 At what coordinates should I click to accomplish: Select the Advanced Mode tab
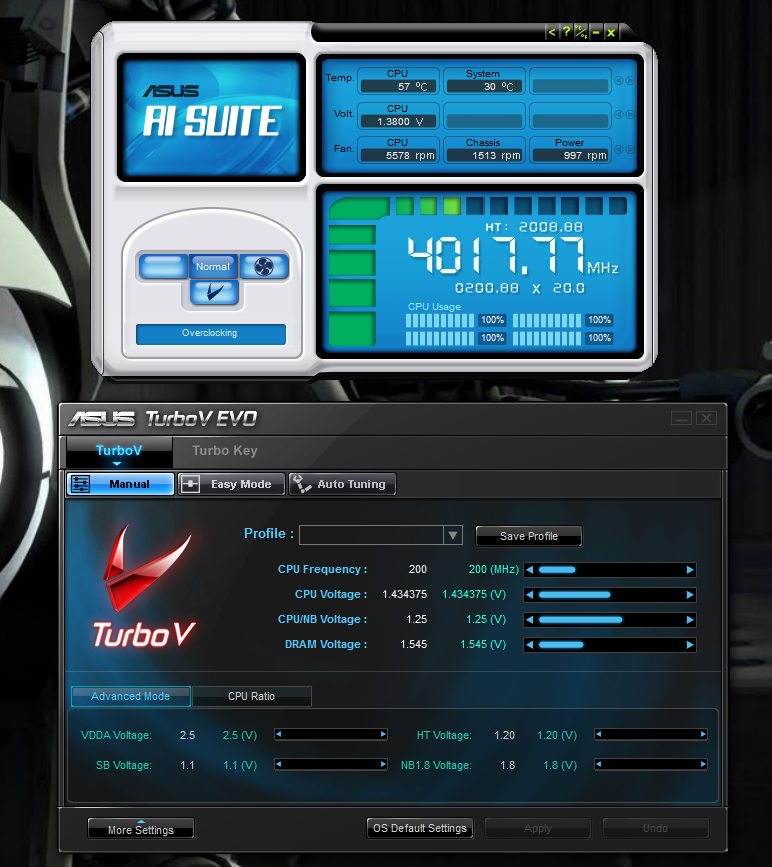tap(131, 697)
